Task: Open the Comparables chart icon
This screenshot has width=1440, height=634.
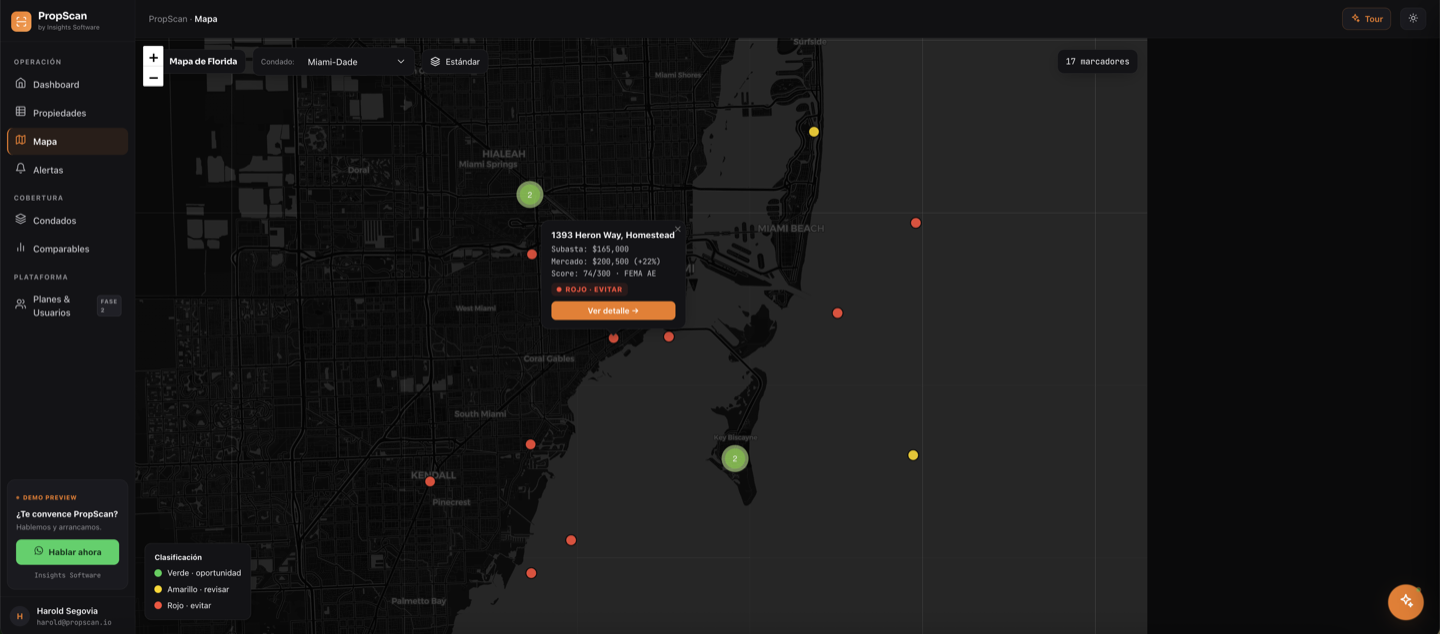Action: pos(20,247)
